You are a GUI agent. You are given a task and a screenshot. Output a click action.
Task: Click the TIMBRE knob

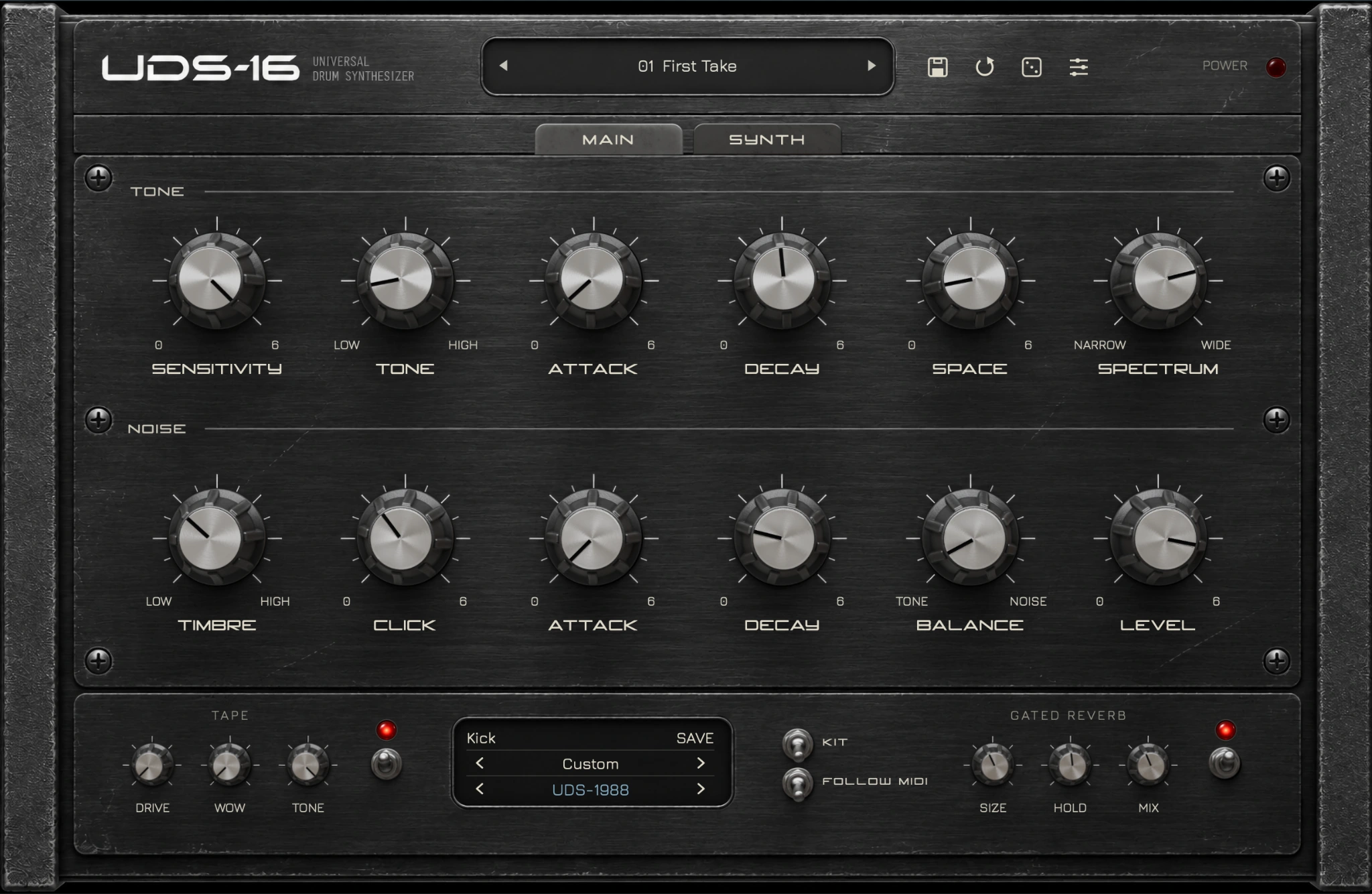216,537
